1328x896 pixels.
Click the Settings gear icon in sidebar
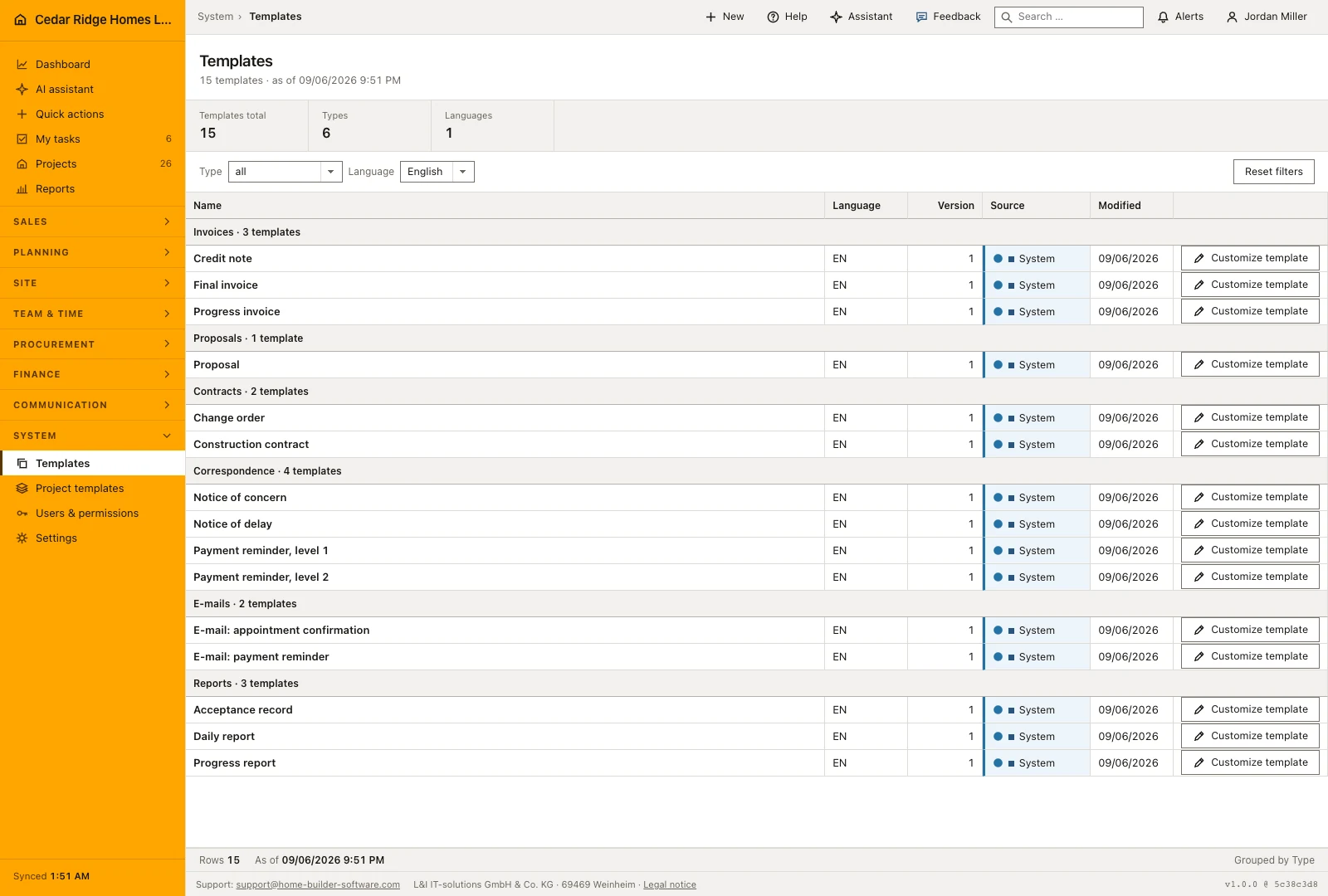tap(22, 538)
